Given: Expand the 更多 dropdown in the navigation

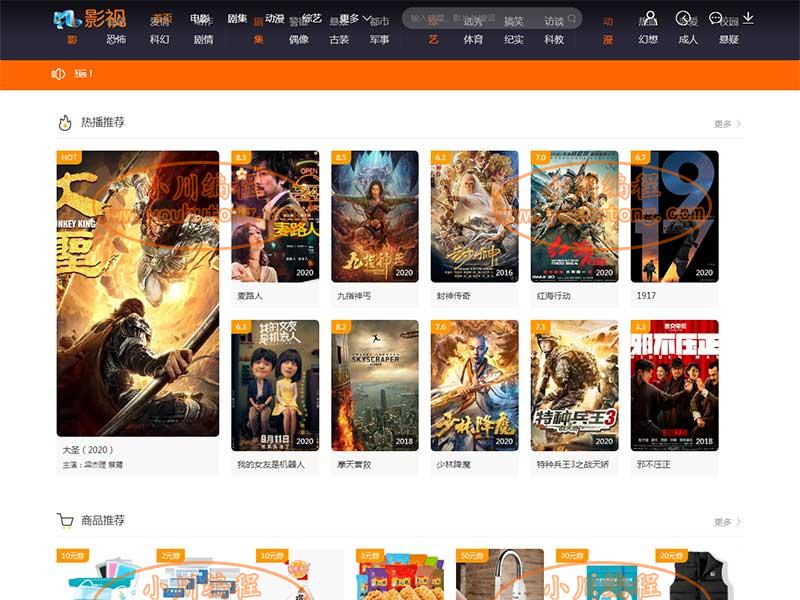Looking at the screenshot, I should point(355,19).
